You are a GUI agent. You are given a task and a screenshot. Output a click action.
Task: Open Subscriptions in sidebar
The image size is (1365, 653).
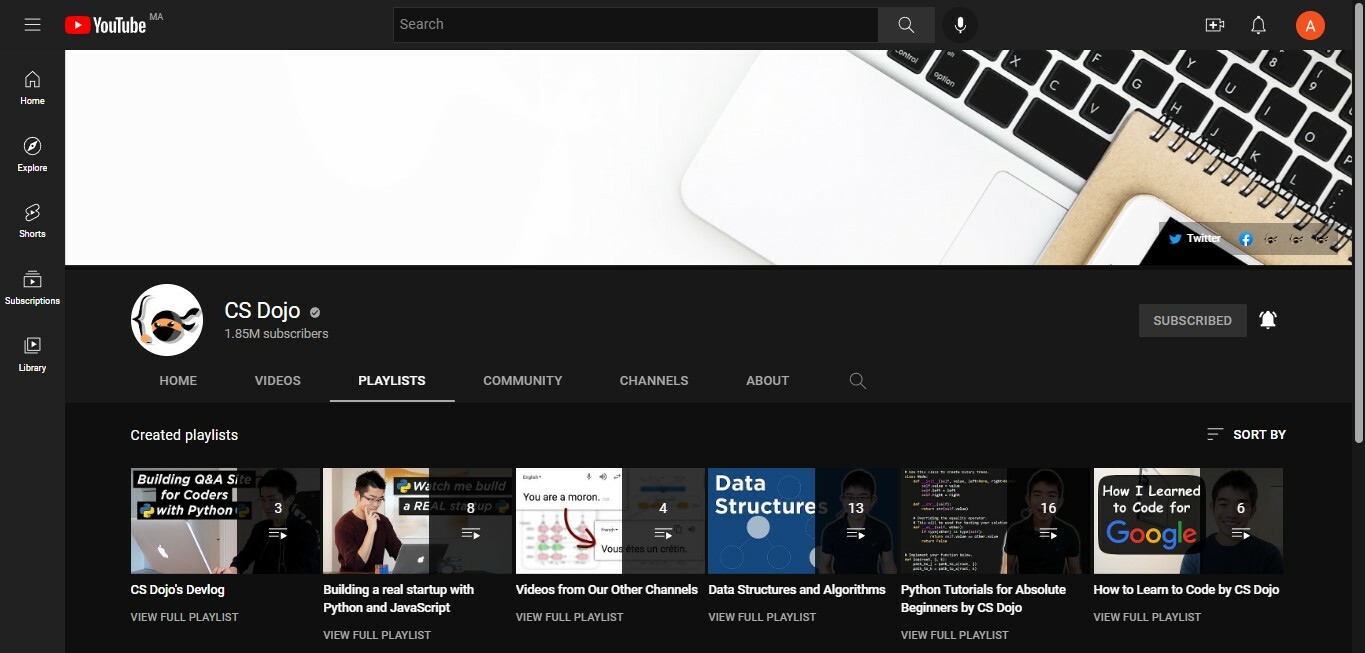[32, 288]
